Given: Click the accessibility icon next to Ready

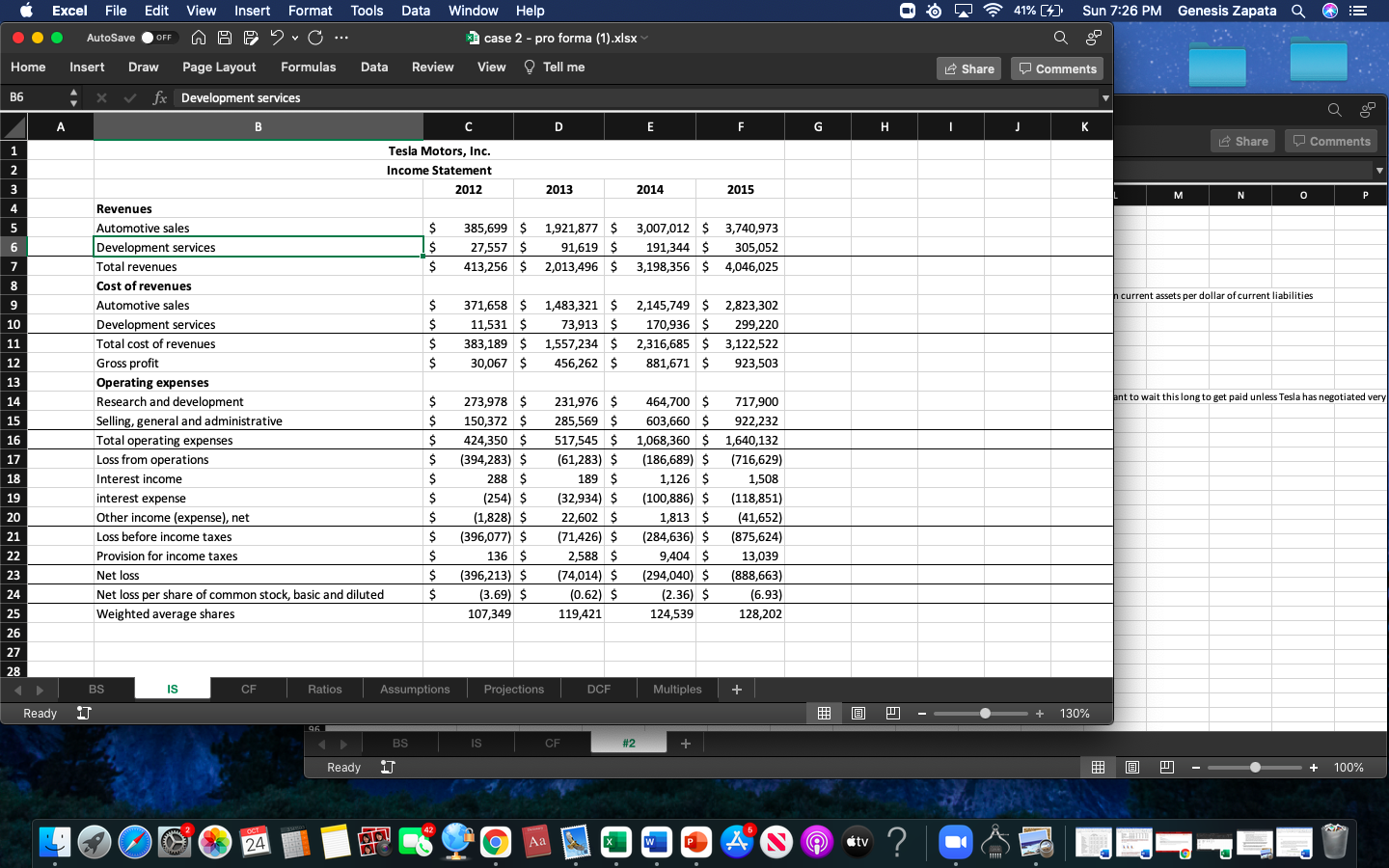Looking at the screenshot, I should click(84, 713).
